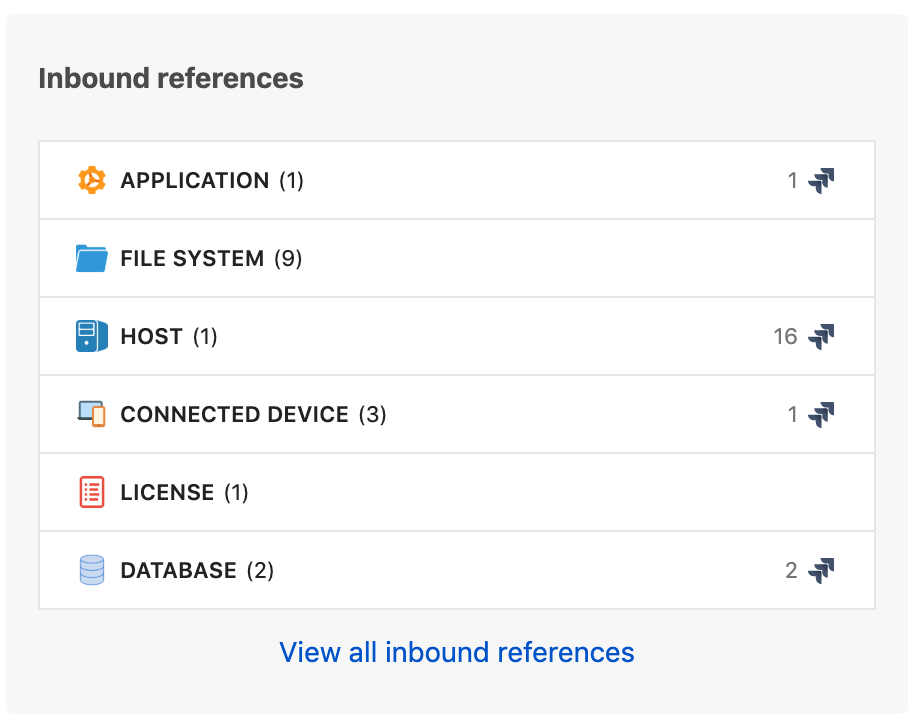Expand the APPLICATION (1) references row

pyautogui.click(x=457, y=180)
